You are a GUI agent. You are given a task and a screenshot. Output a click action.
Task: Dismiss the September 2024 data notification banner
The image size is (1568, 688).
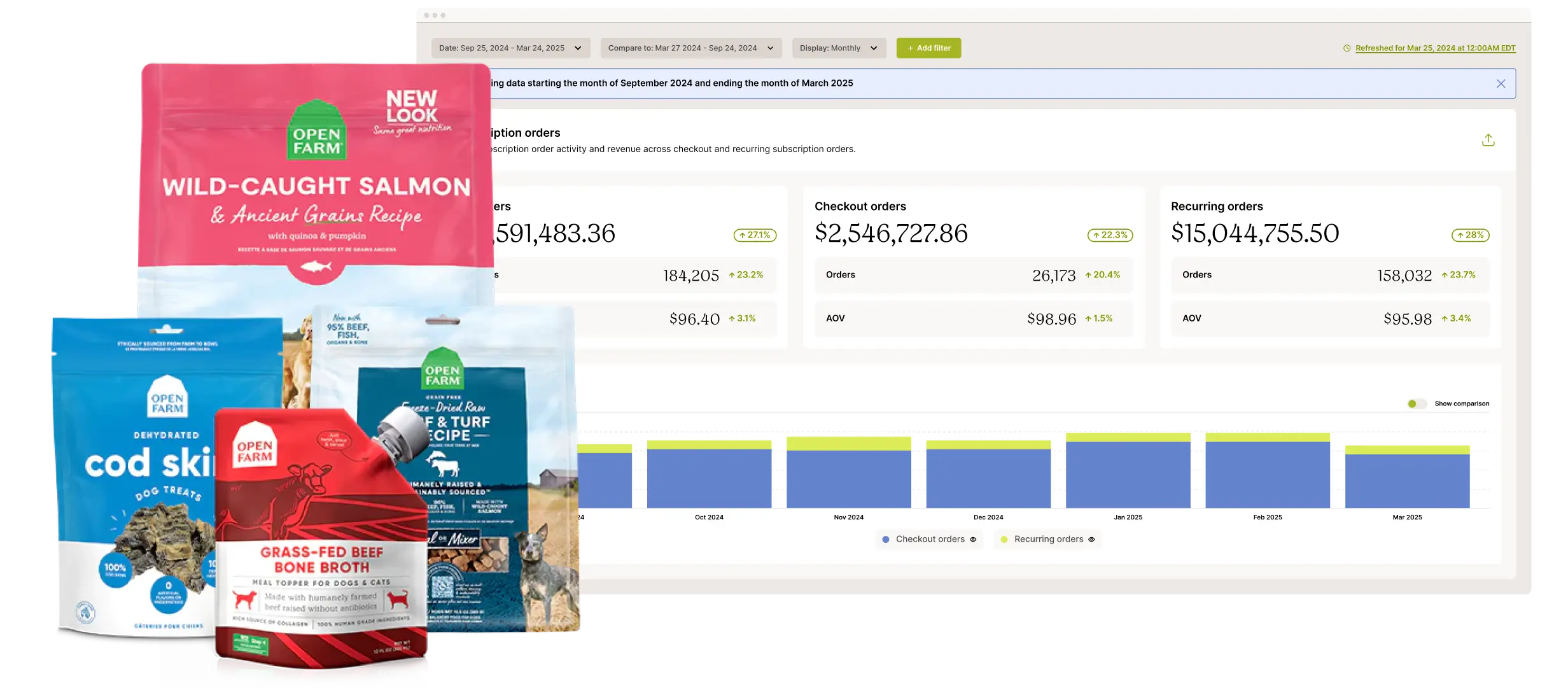(1501, 83)
